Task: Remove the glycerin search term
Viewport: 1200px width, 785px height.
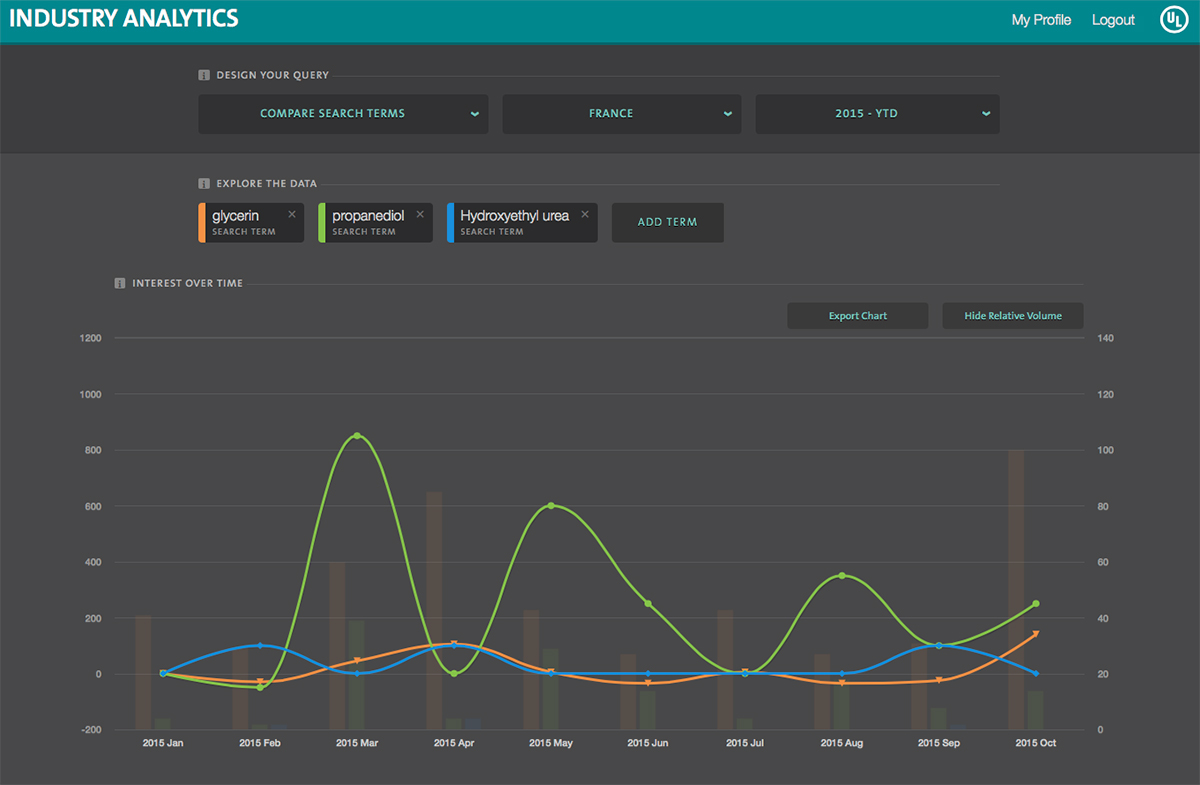Action: (292, 214)
